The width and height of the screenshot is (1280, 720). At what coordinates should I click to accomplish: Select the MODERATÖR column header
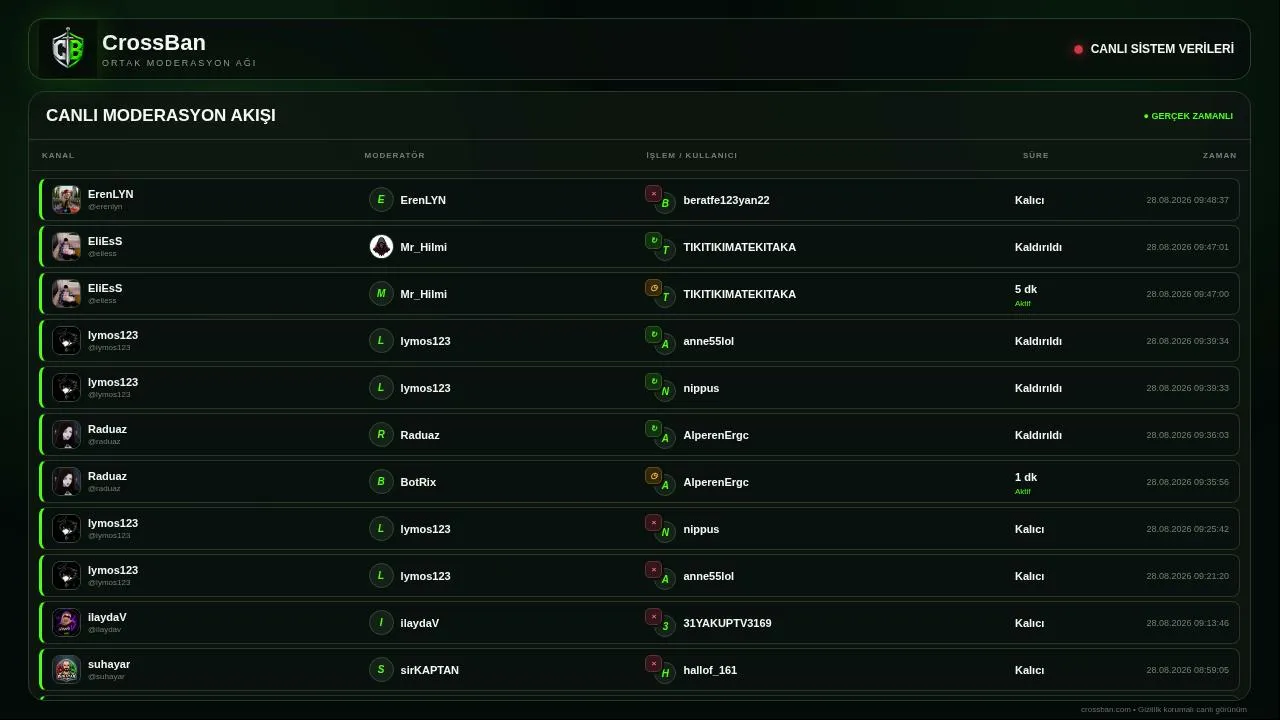(x=395, y=156)
